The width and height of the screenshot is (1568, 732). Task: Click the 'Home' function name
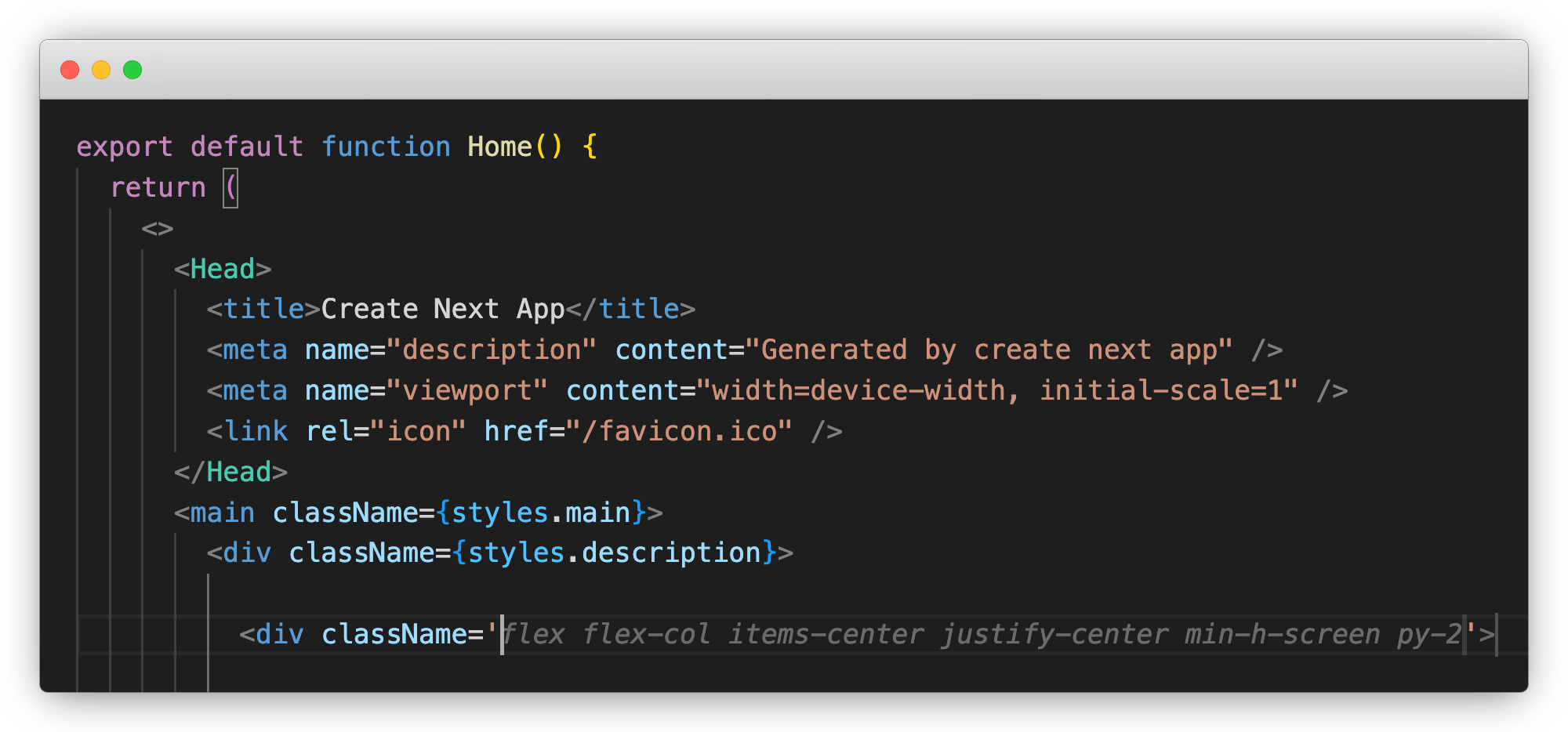499,147
